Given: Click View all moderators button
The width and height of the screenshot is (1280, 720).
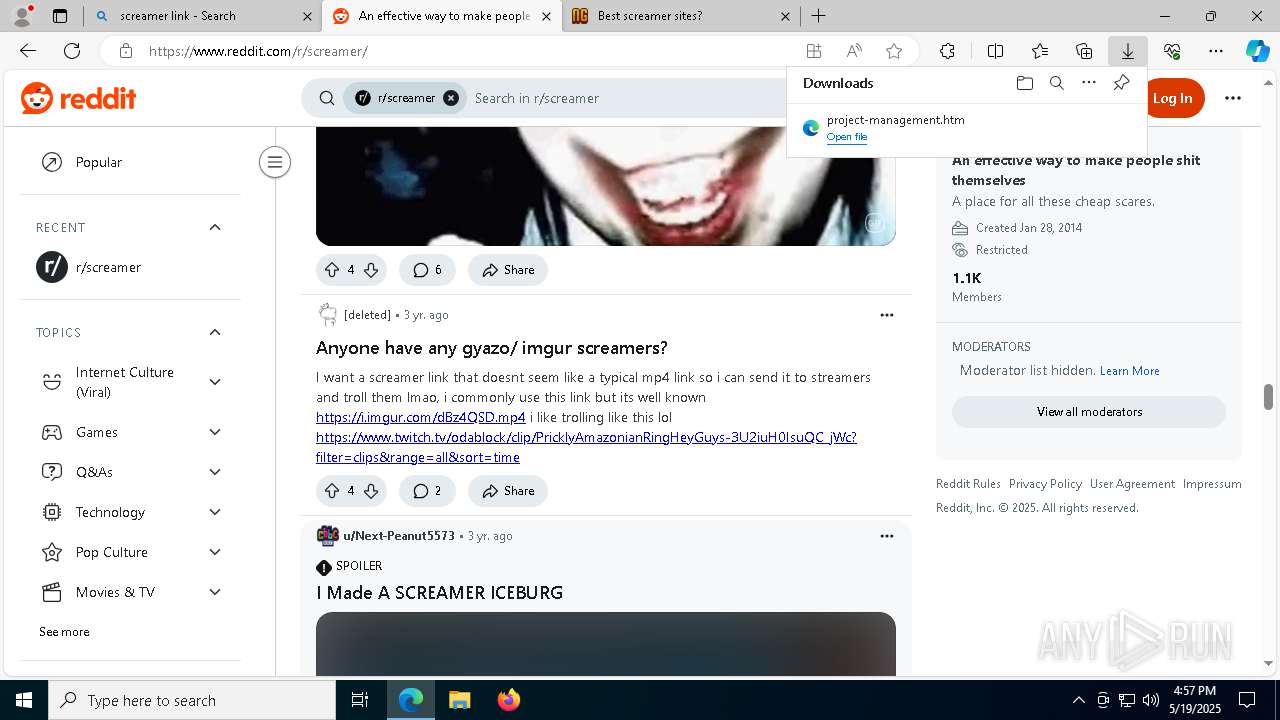Looking at the screenshot, I should 1089,412.
